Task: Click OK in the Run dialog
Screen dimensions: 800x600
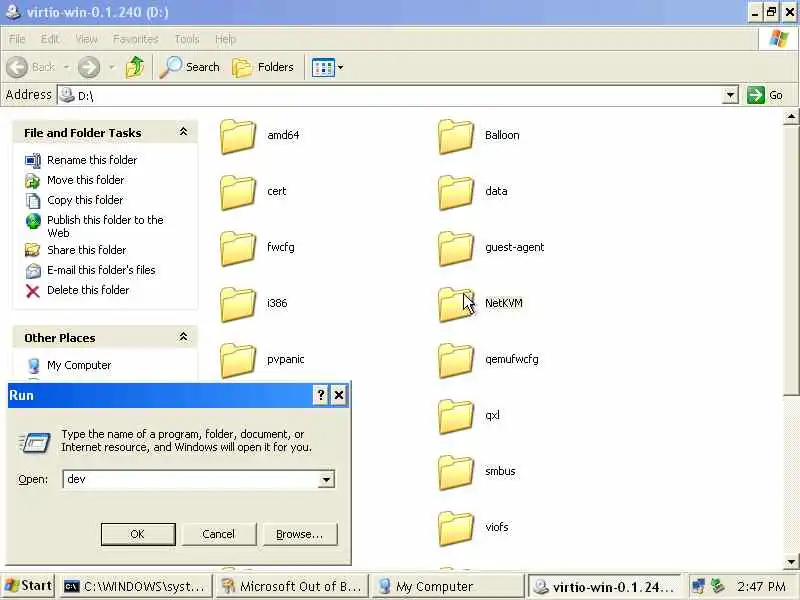Action: pyautogui.click(x=138, y=534)
